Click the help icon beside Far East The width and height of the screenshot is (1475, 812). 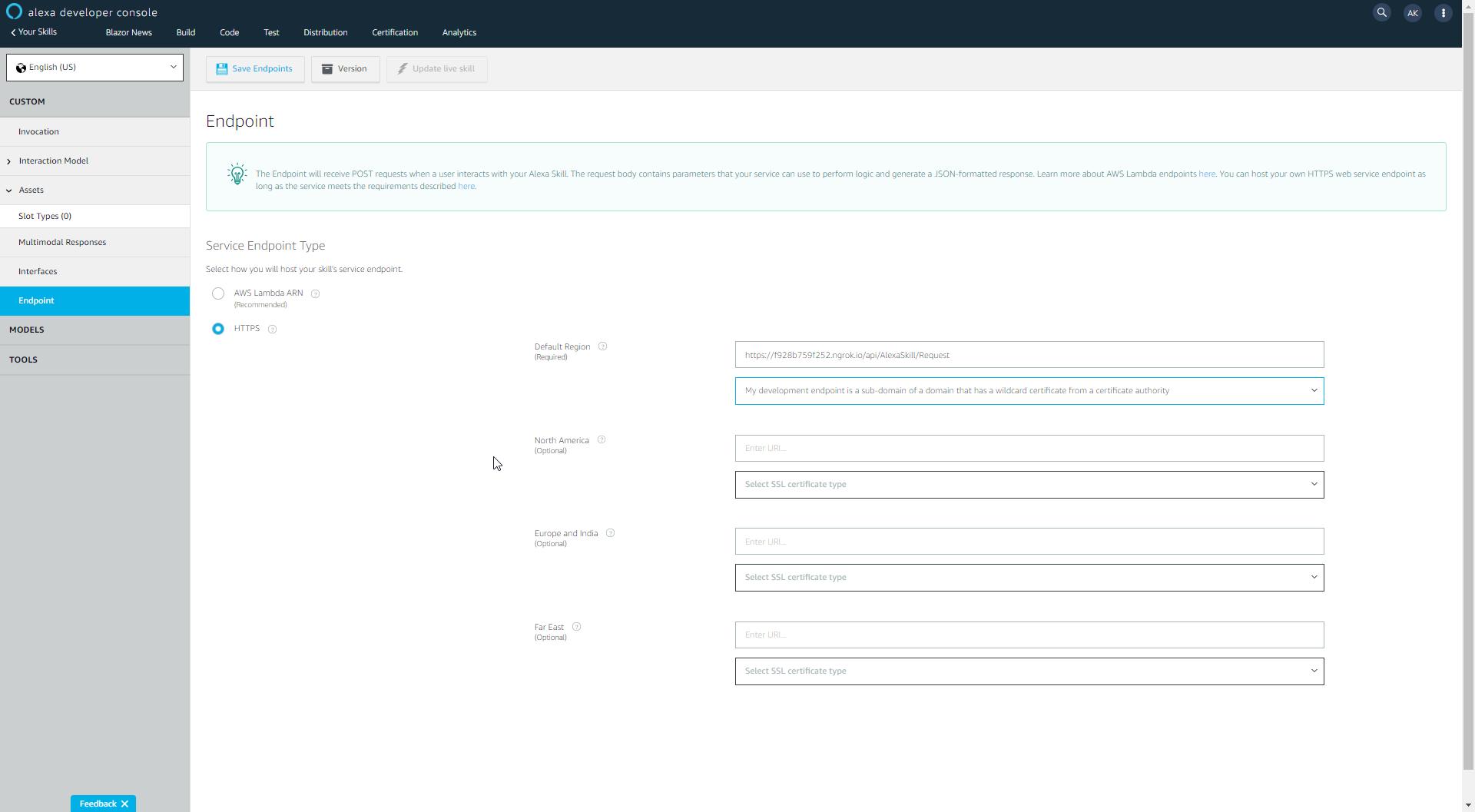point(576,627)
